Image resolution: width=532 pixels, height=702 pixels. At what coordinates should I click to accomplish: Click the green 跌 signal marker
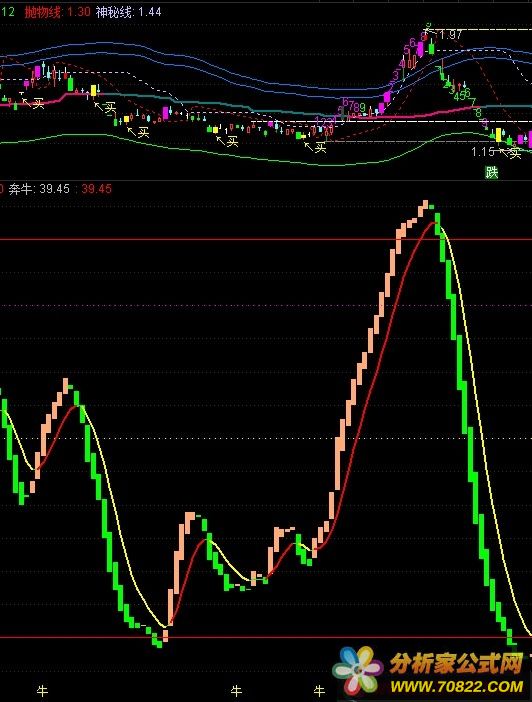[x=492, y=172]
